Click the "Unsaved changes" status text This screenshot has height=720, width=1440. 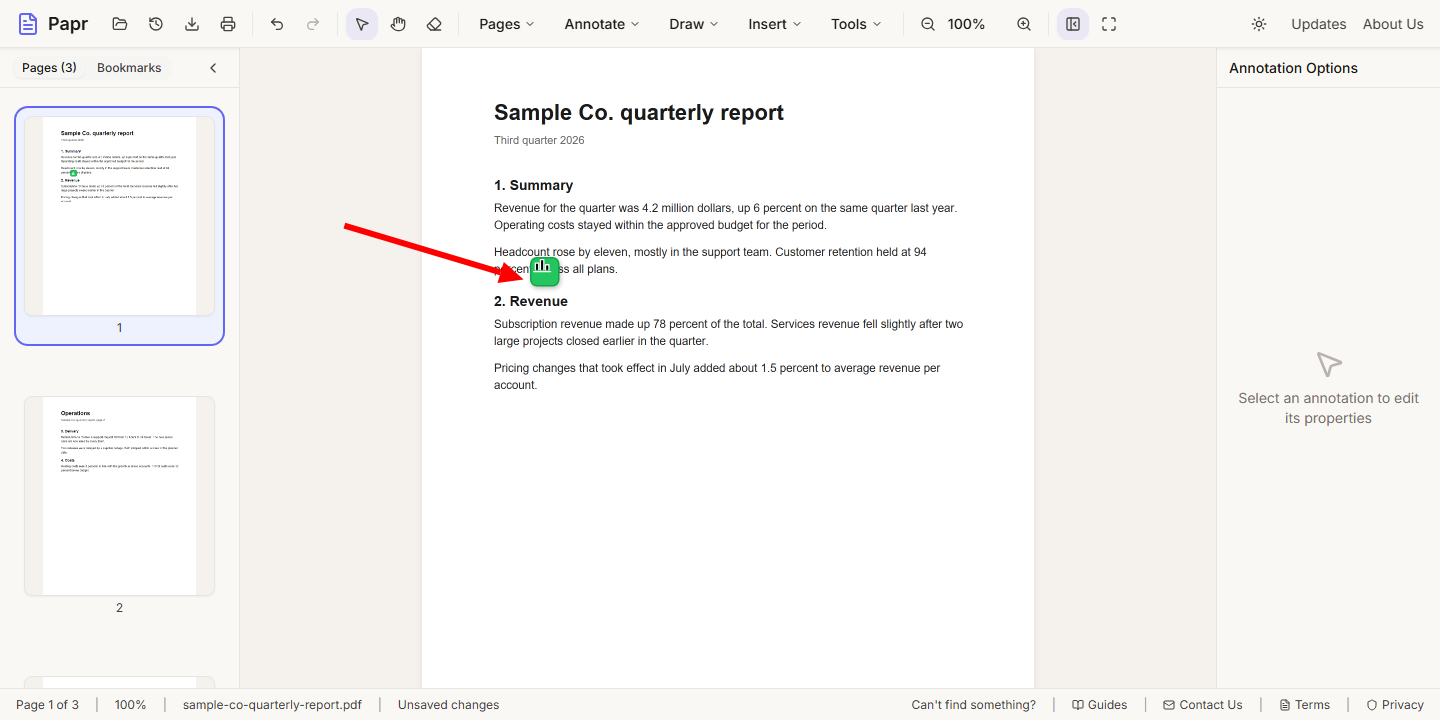click(x=448, y=705)
